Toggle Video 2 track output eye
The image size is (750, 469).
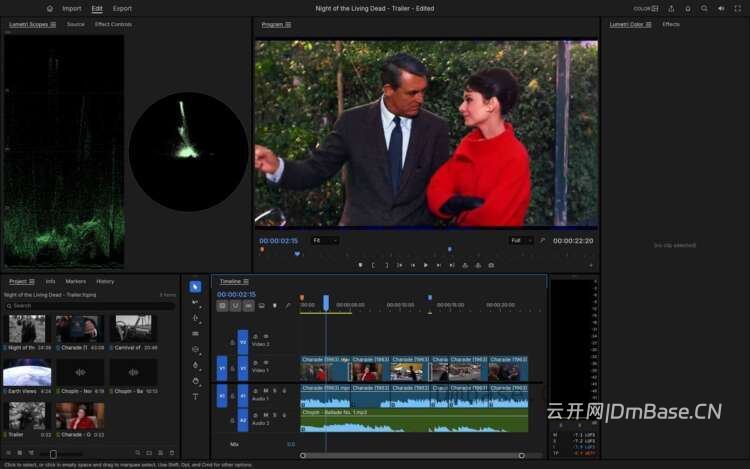(265, 337)
